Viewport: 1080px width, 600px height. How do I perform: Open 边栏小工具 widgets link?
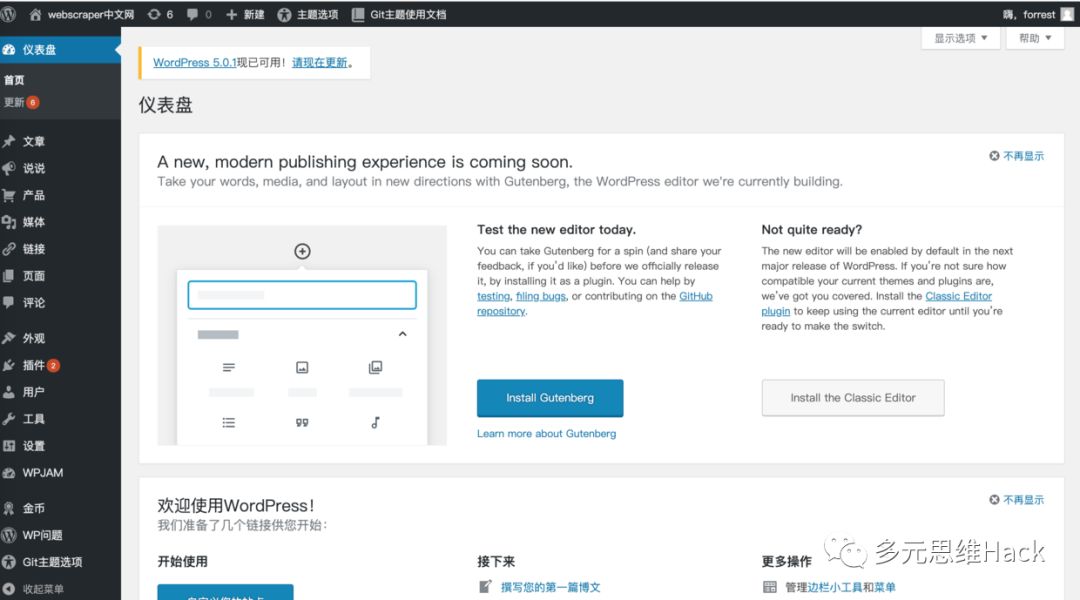tap(835, 587)
